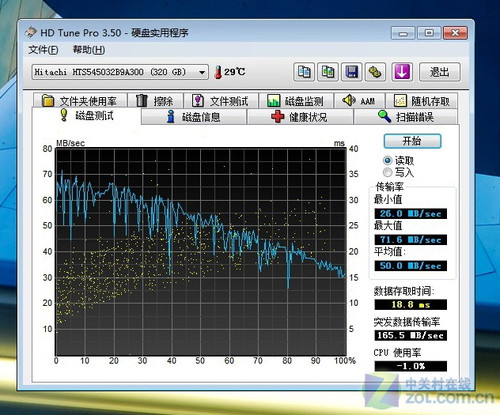Switch to the 随机存取 tab
The width and height of the screenshot is (500, 415).
421,100
